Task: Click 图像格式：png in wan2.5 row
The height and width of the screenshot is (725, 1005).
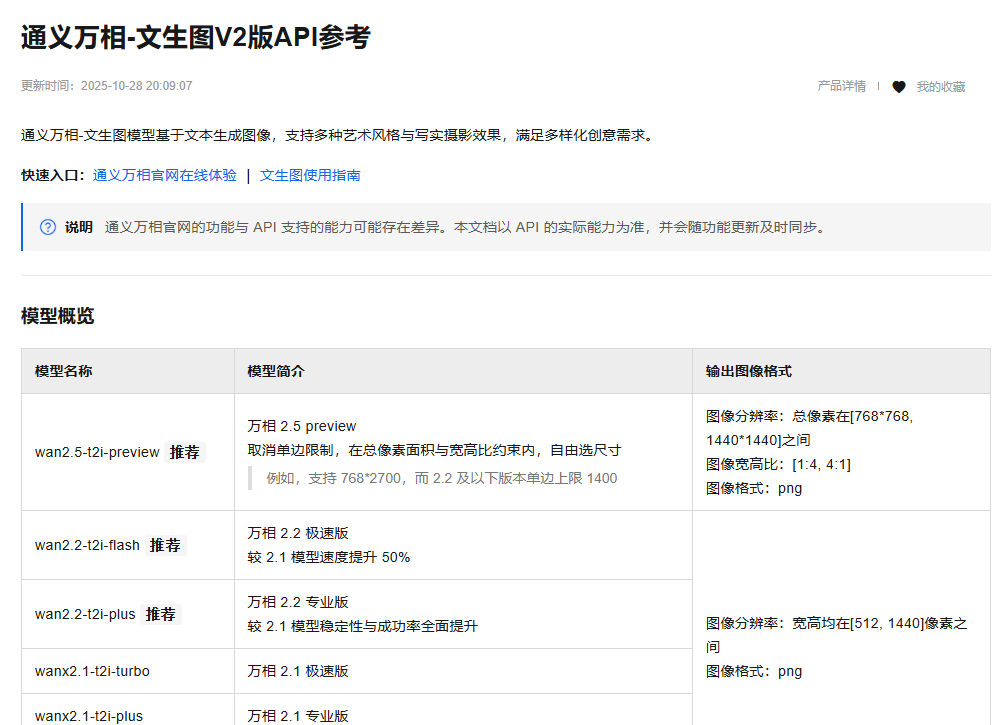Action: 754,488
